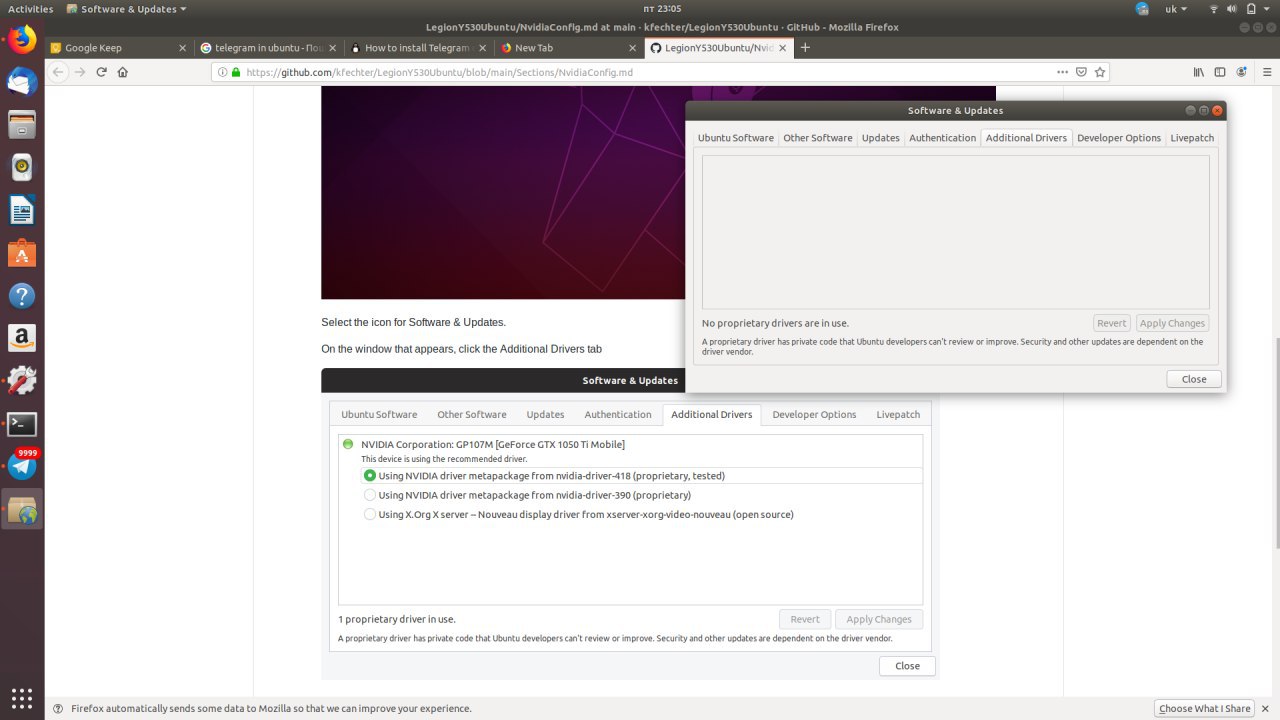Open page actions three-dot menu in URL bar

1062,72
